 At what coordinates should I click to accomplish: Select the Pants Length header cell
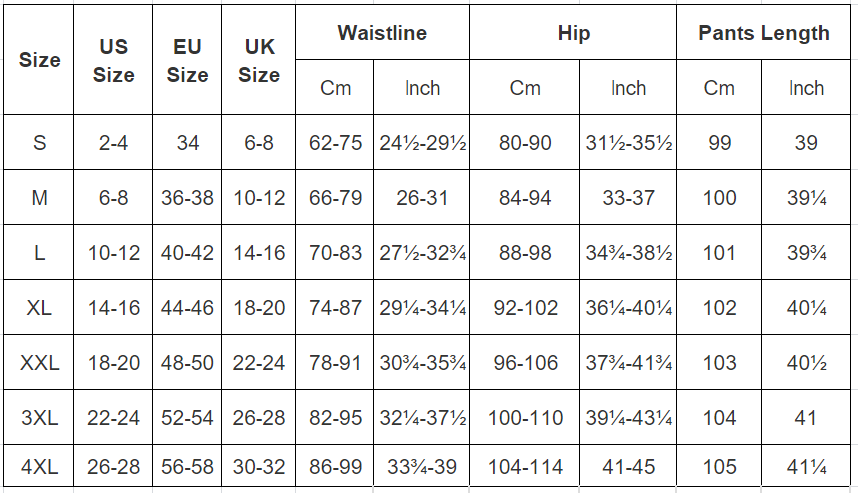pos(763,32)
